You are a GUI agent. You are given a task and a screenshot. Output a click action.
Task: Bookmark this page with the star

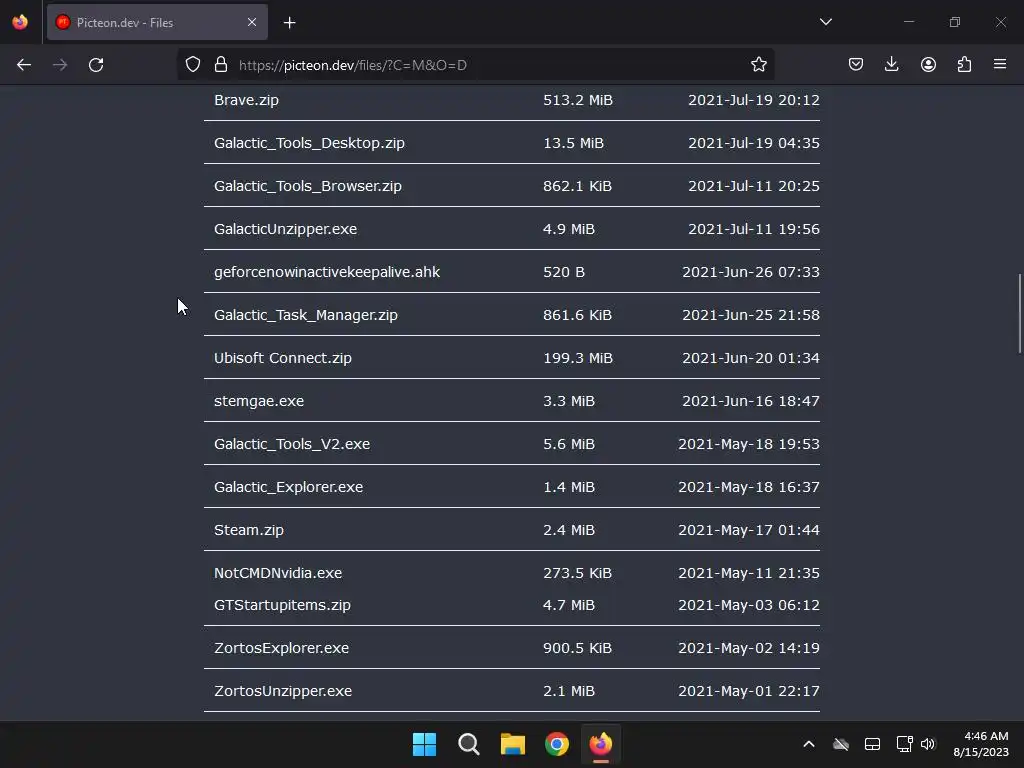758,65
